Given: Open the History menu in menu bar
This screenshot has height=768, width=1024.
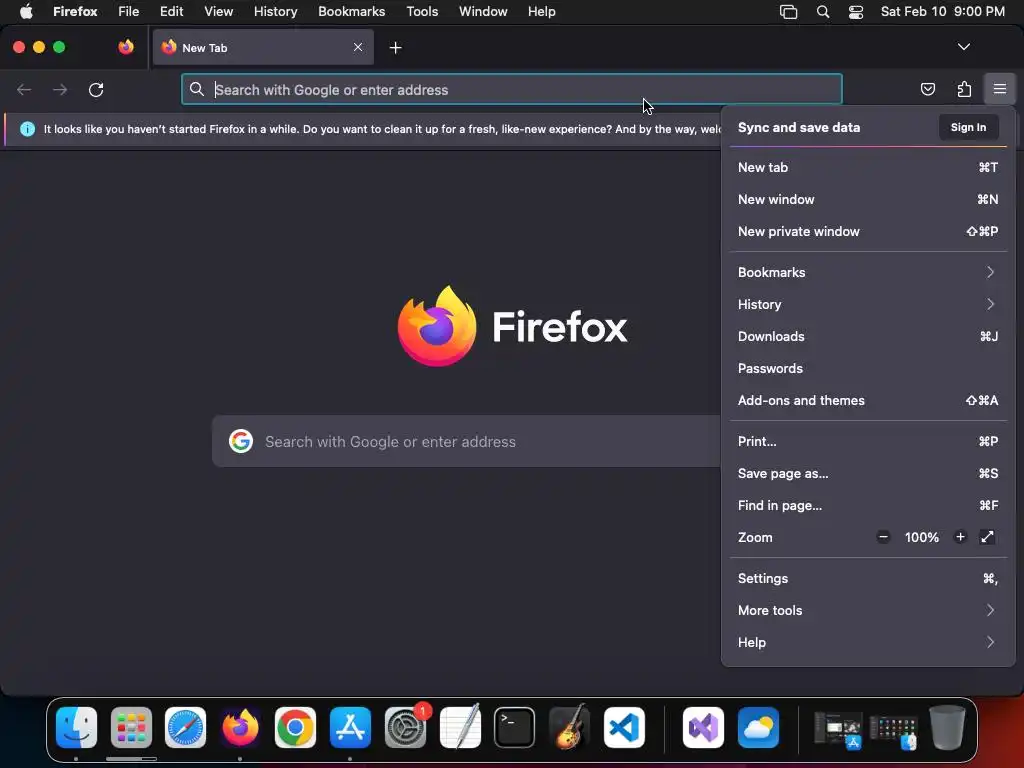Looking at the screenshot, I should [276, 12].
